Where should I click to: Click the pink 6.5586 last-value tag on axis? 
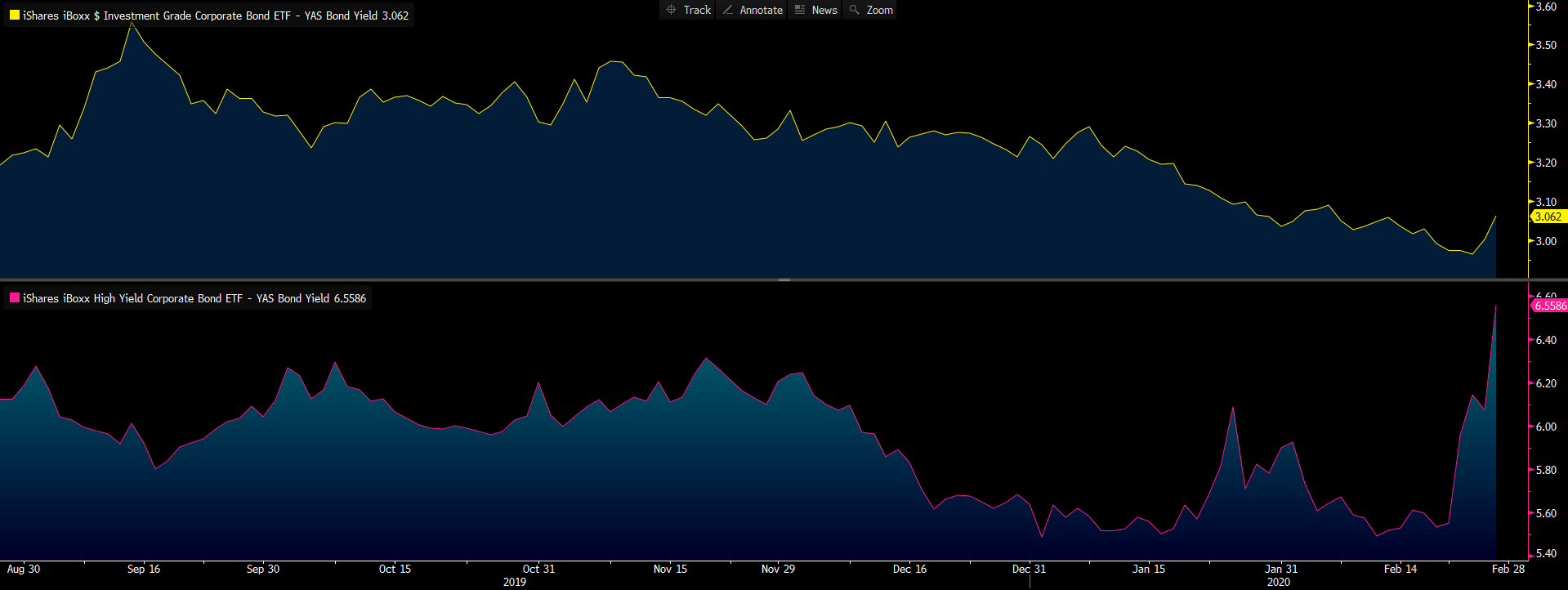click(x=1549, y=306)
